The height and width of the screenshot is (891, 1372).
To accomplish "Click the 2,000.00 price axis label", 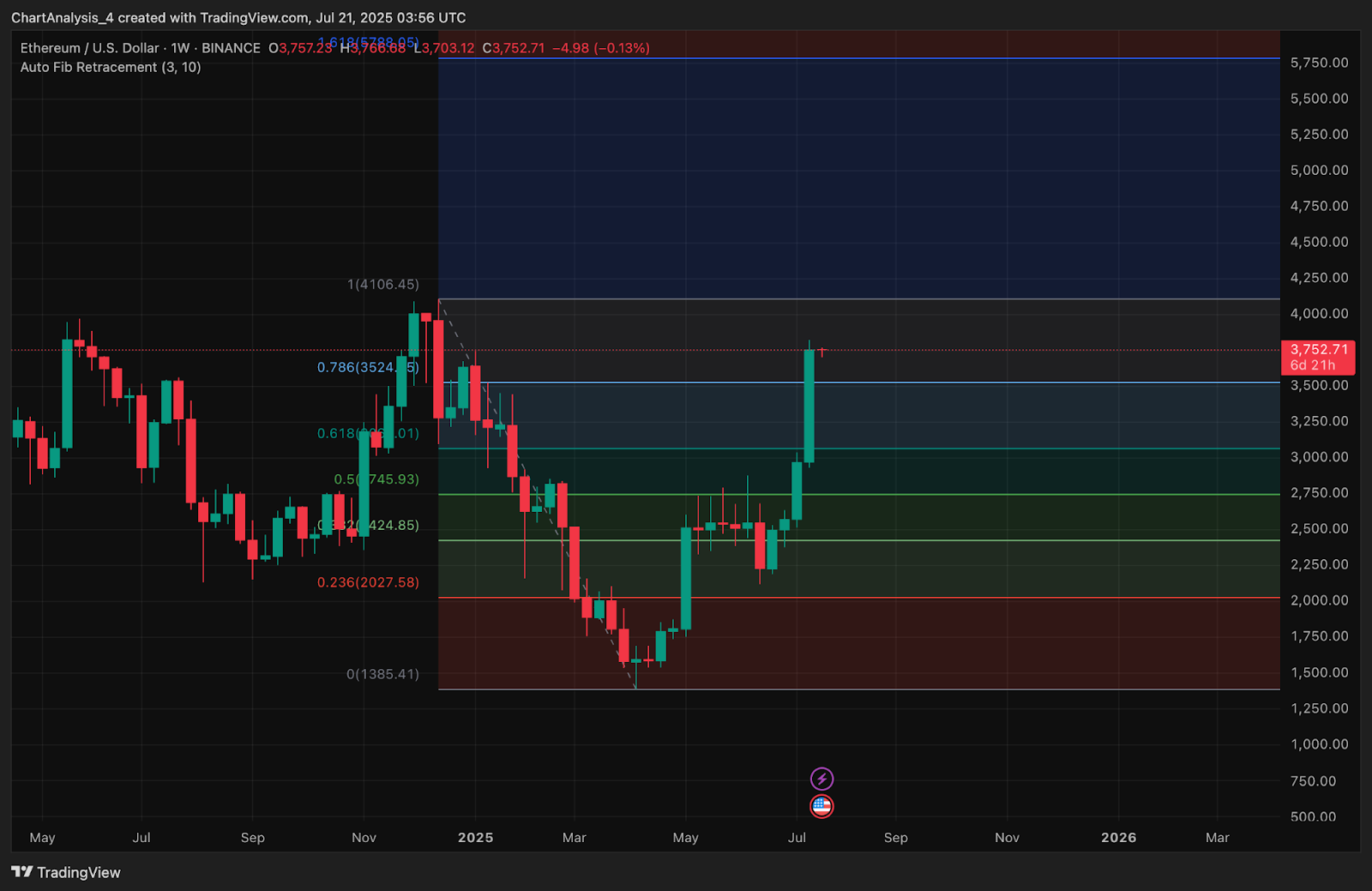I will (1319, 600).
